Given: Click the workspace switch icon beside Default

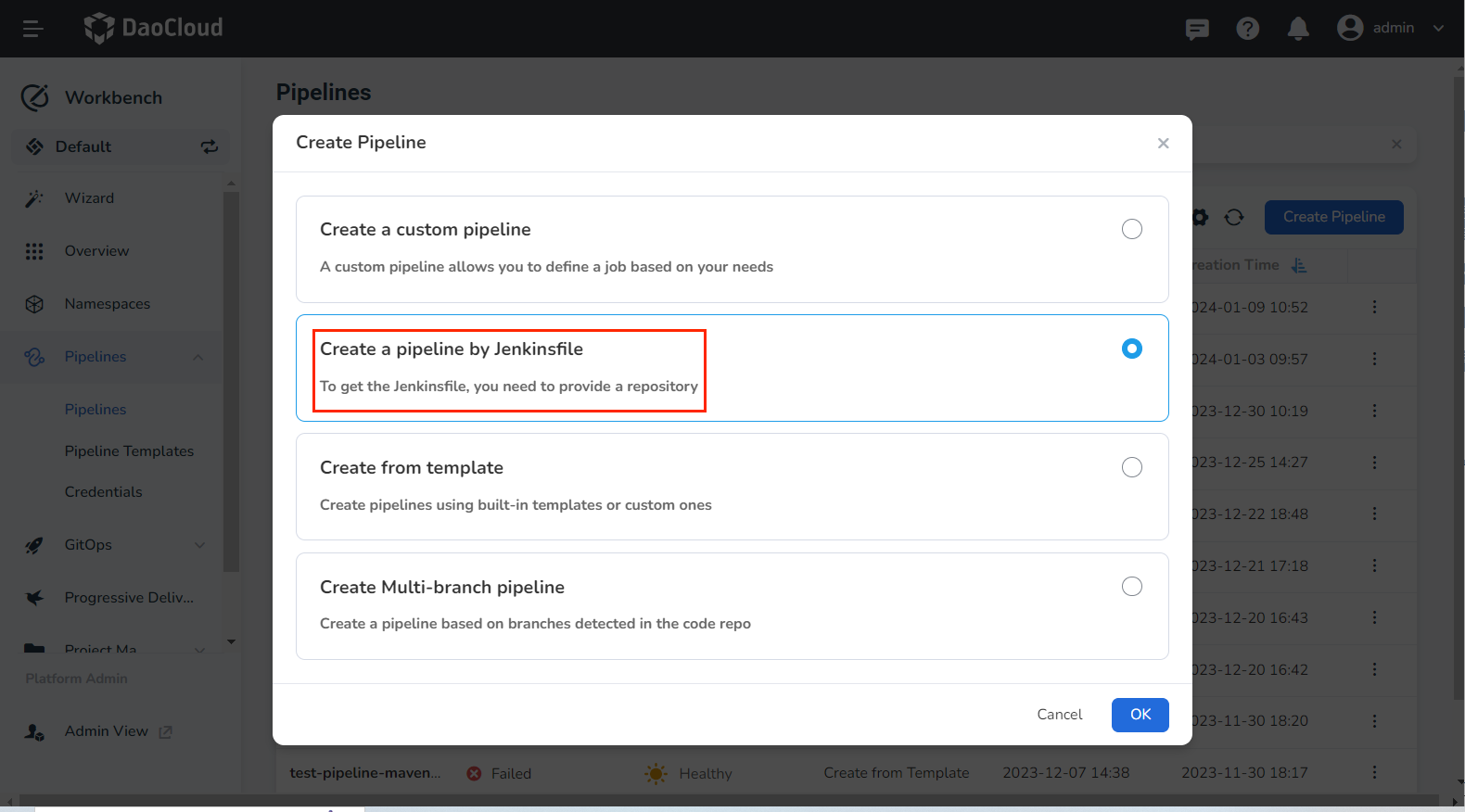Looking at the screenshot, I should point(210,146).
